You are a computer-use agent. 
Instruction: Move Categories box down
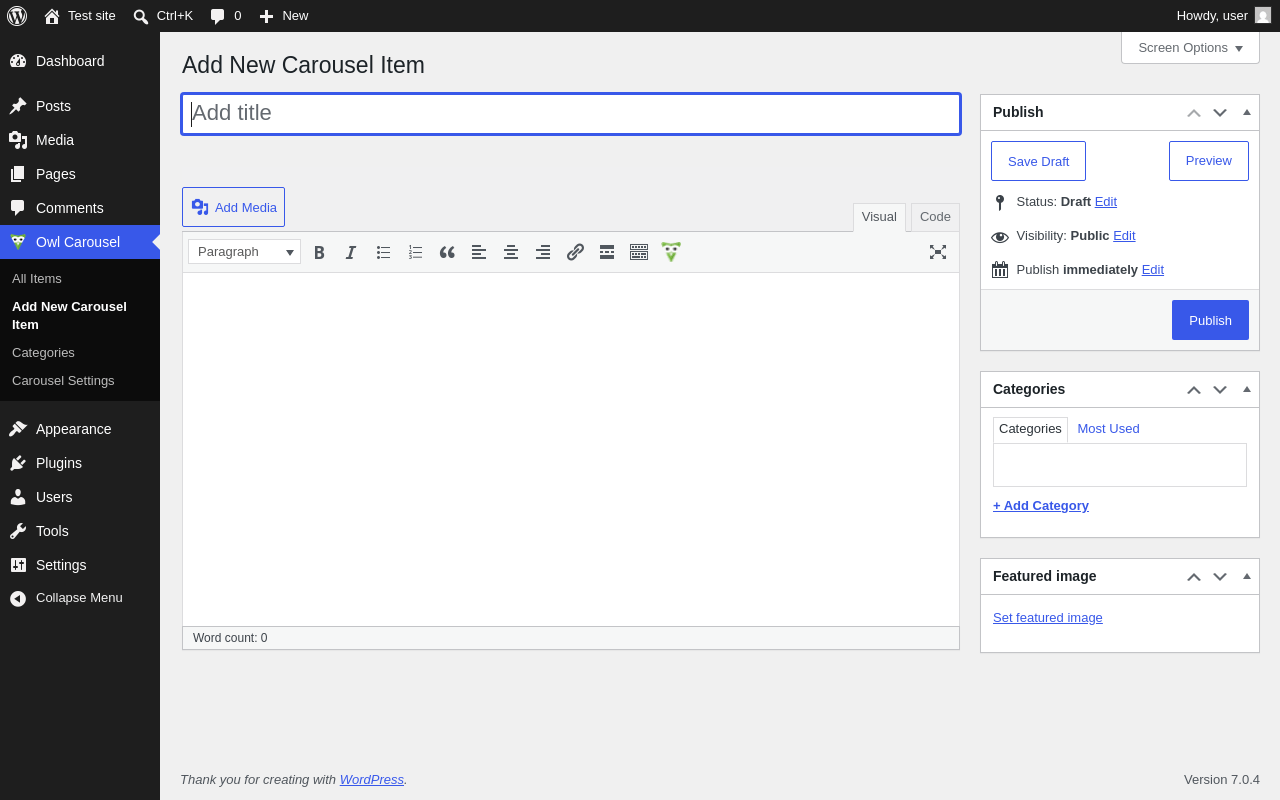[x=1220, y=389]
